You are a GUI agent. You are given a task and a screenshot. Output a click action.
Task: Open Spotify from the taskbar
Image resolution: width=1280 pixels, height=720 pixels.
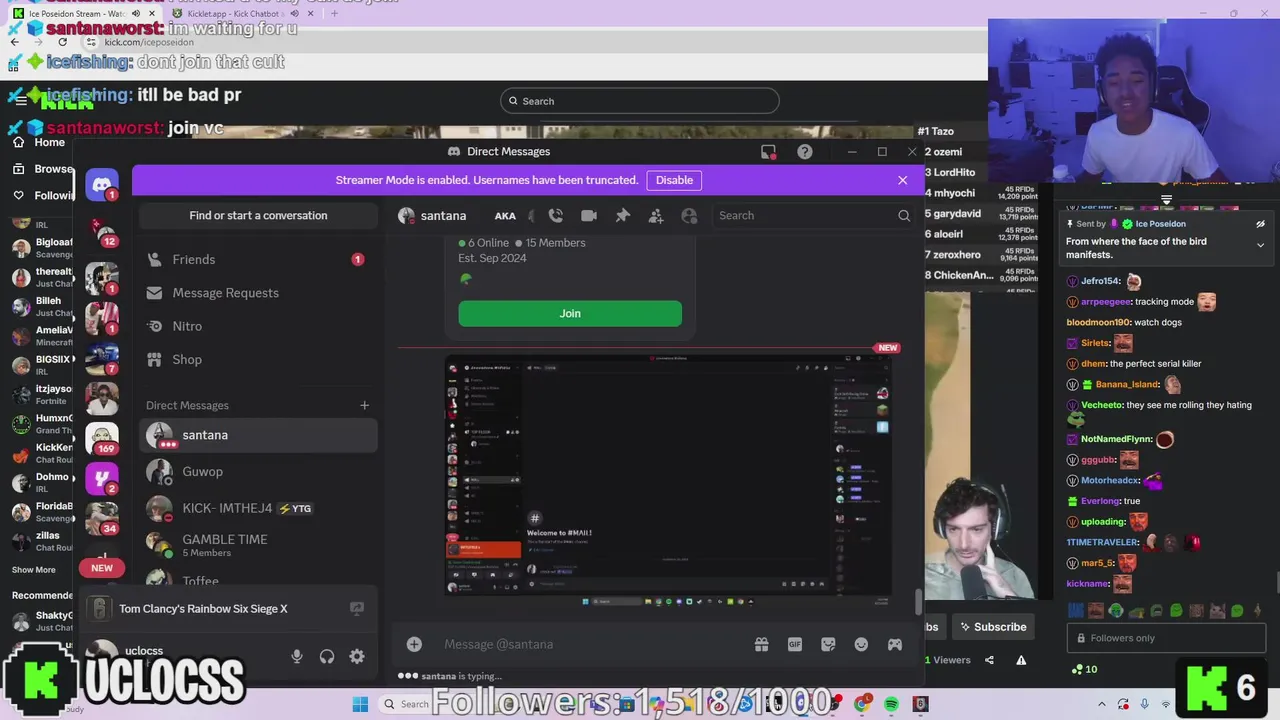pos(891,704)
